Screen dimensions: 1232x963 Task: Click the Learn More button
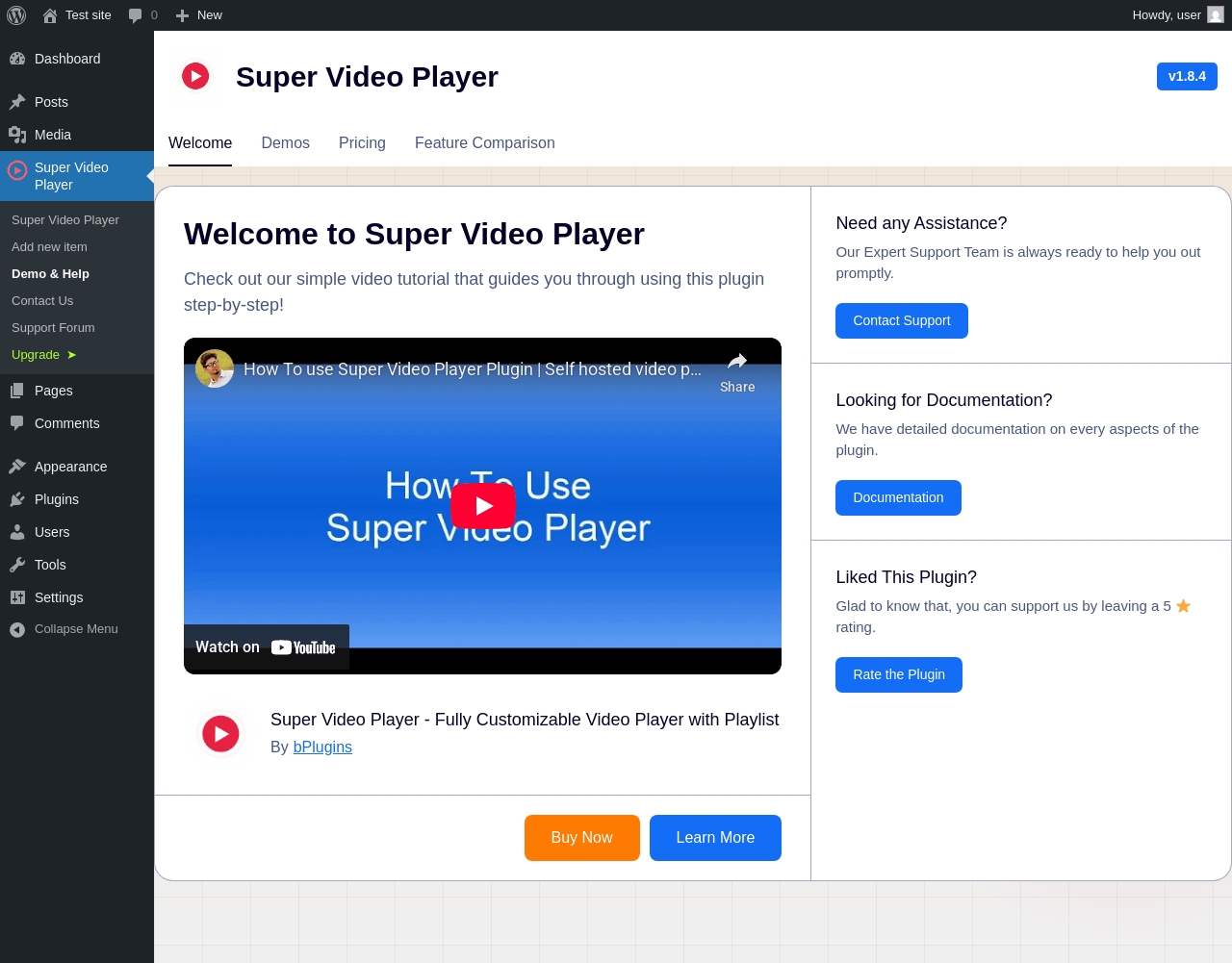(x=715, y=838)
